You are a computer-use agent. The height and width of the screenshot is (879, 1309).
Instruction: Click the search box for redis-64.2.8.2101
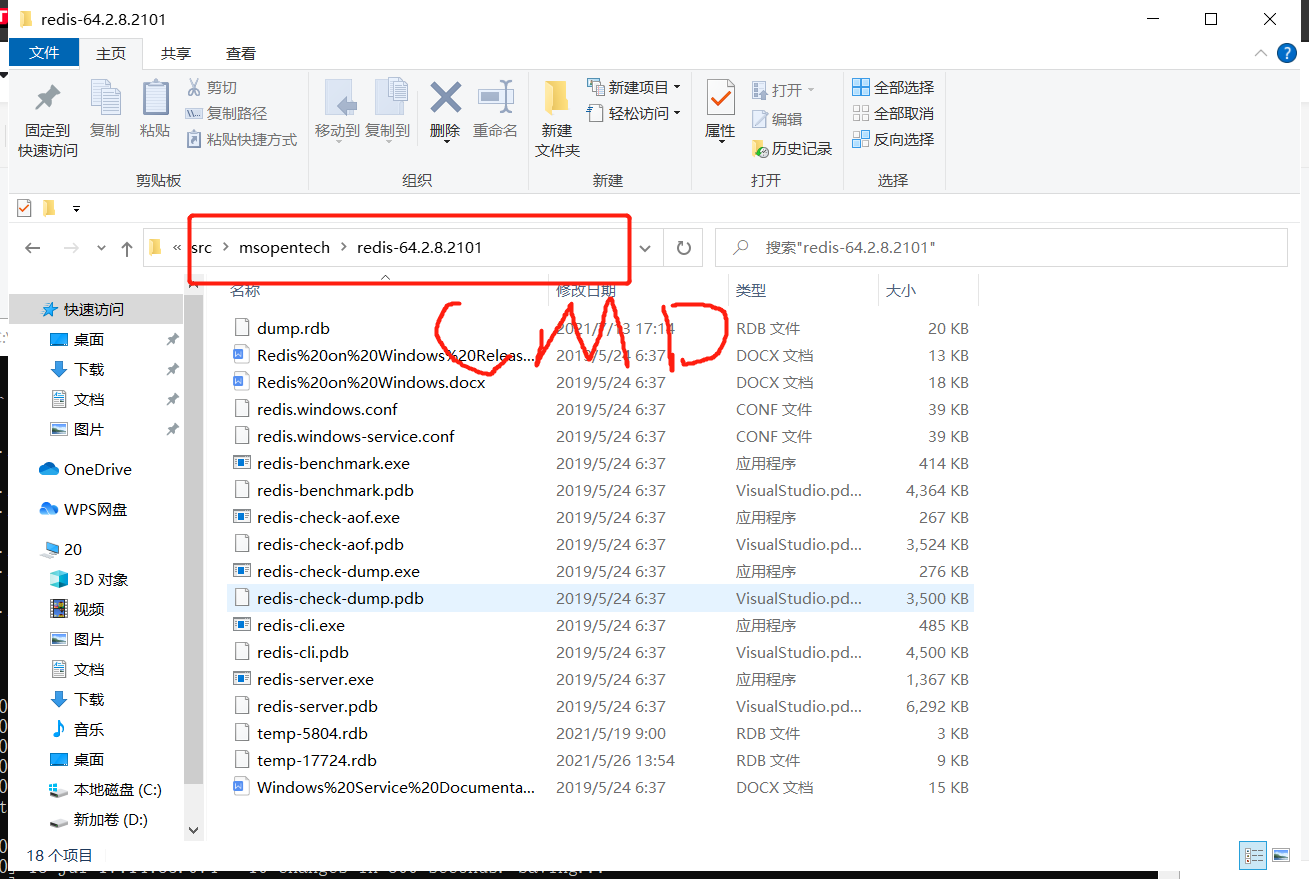point(1001,247)
